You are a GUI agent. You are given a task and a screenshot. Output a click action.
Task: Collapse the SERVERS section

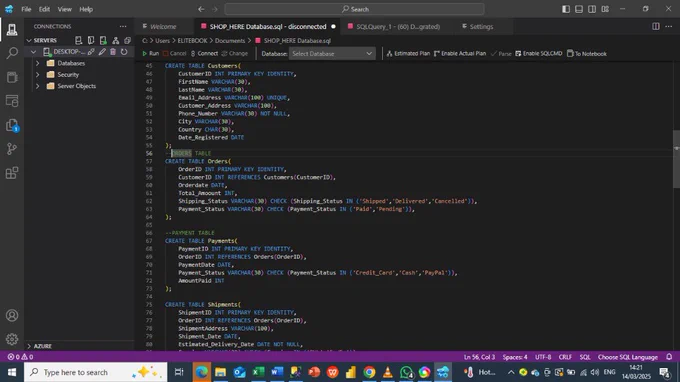click(29, 40)
